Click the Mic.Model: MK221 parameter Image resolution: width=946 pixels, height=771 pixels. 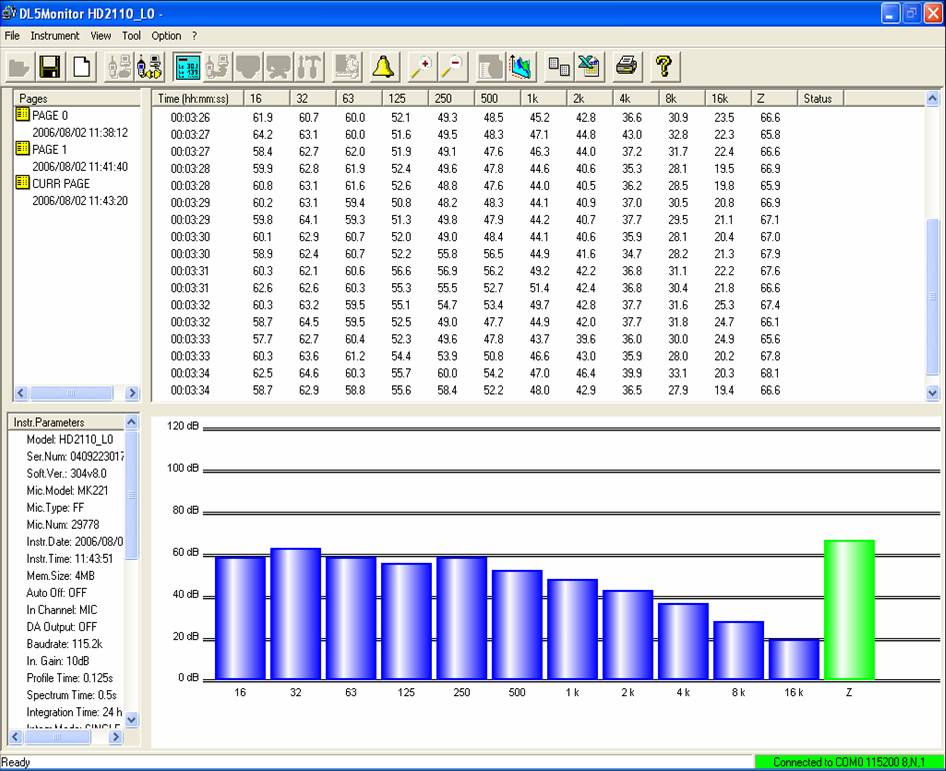67,490
